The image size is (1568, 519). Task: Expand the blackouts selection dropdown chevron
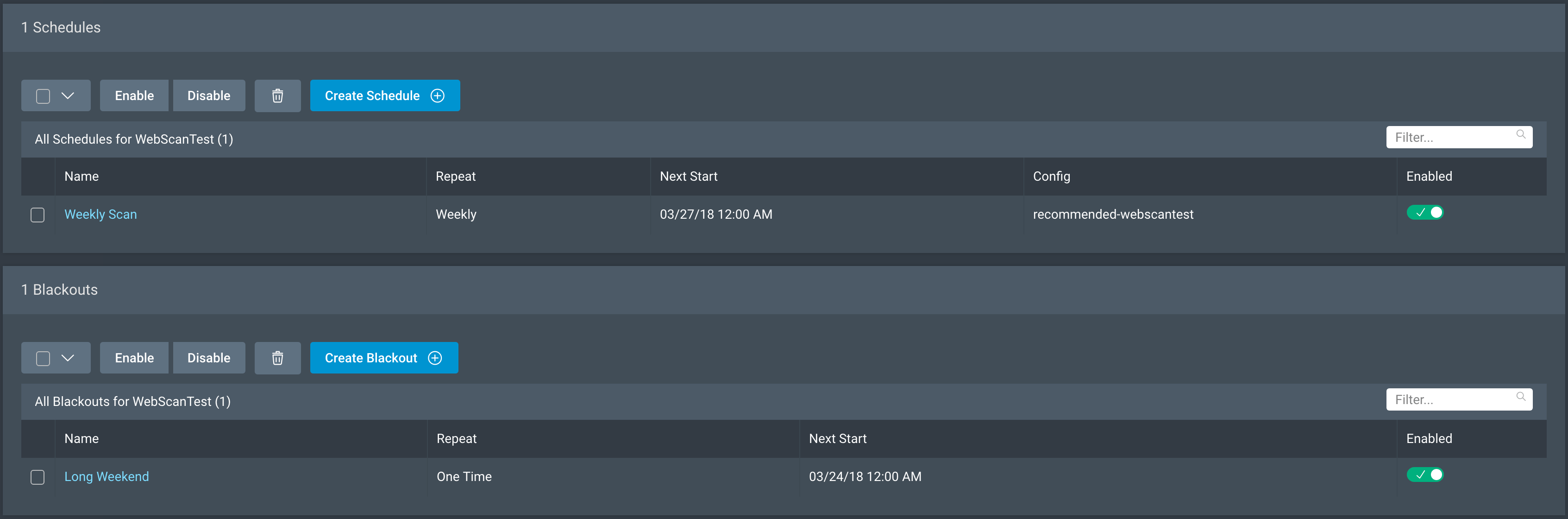point(68,358)
